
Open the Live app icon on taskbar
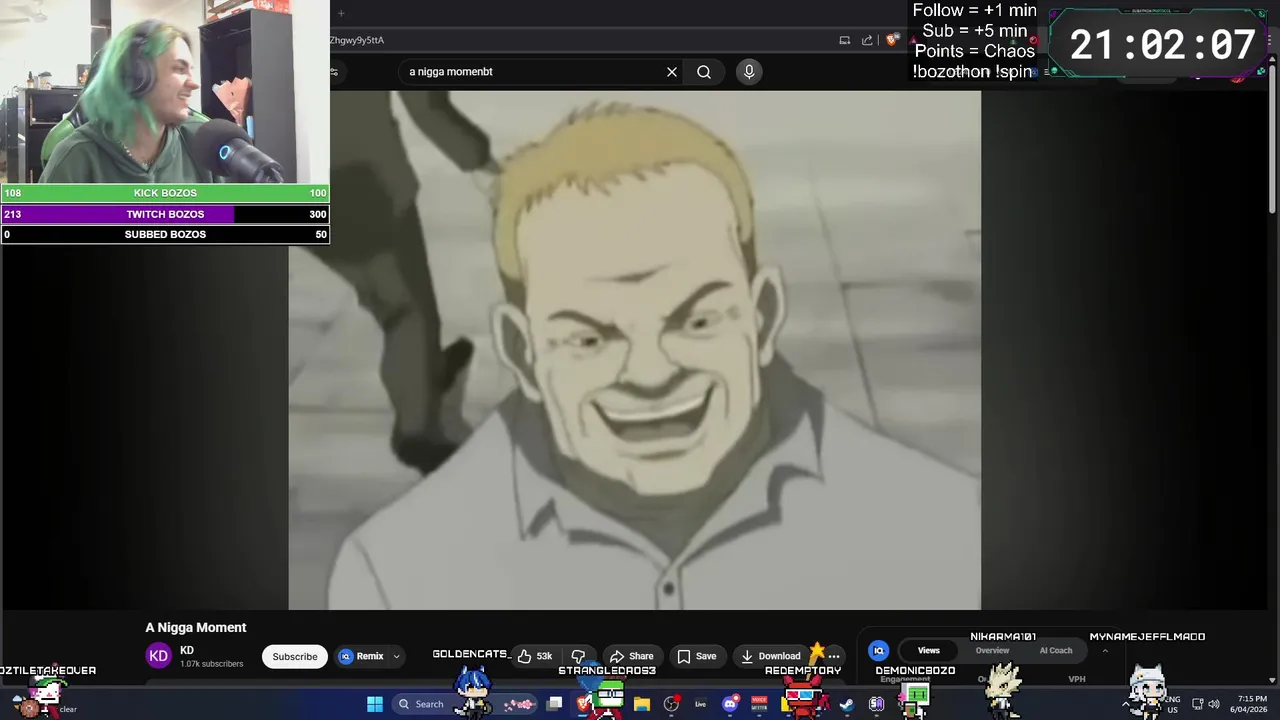pos(701,704)
